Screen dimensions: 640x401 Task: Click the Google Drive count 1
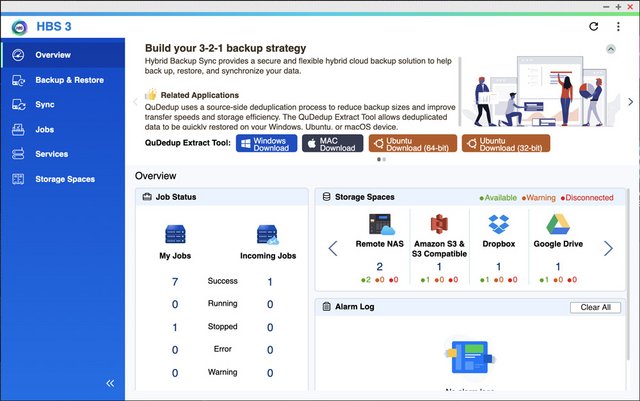pos(558,267)
